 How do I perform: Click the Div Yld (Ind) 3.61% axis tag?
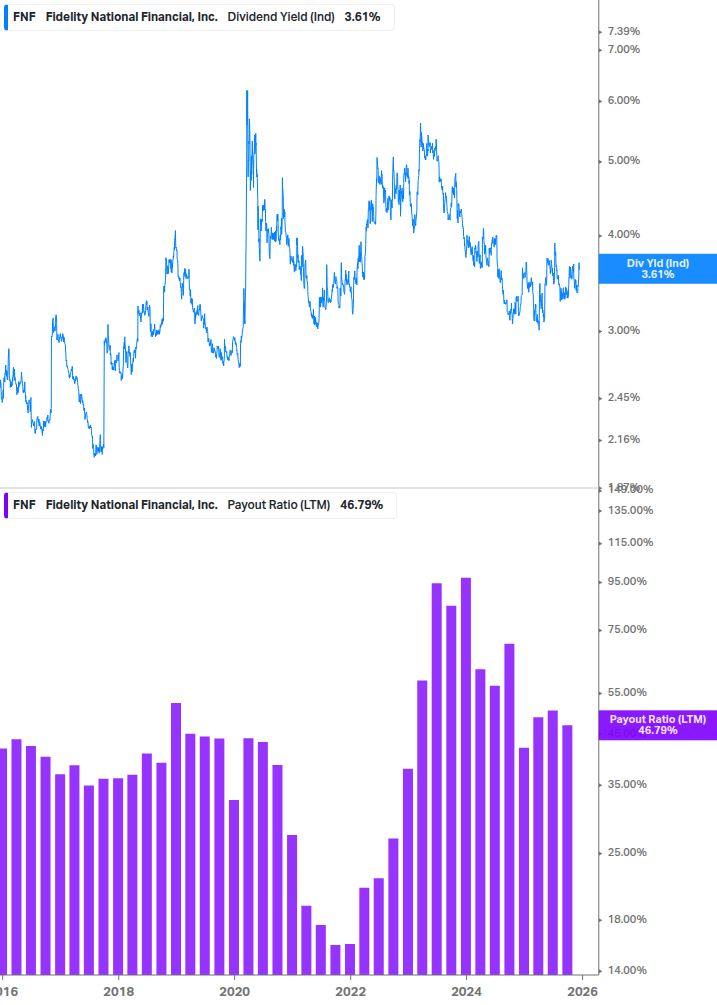coord(657,269)
